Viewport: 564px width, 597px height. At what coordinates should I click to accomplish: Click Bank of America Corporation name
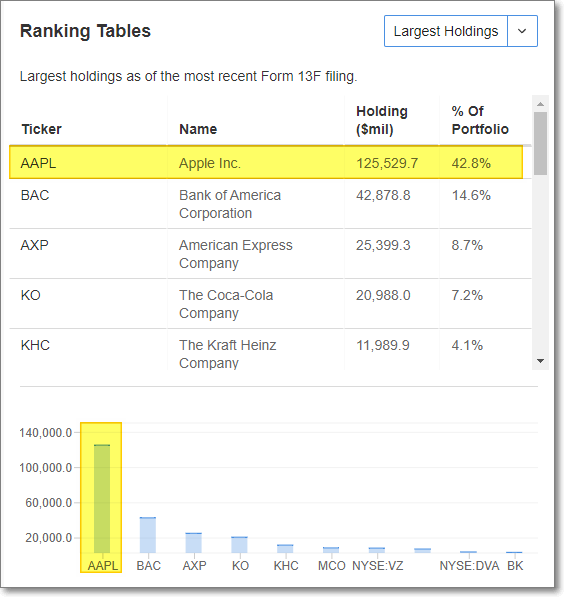(x=230, y=204)
